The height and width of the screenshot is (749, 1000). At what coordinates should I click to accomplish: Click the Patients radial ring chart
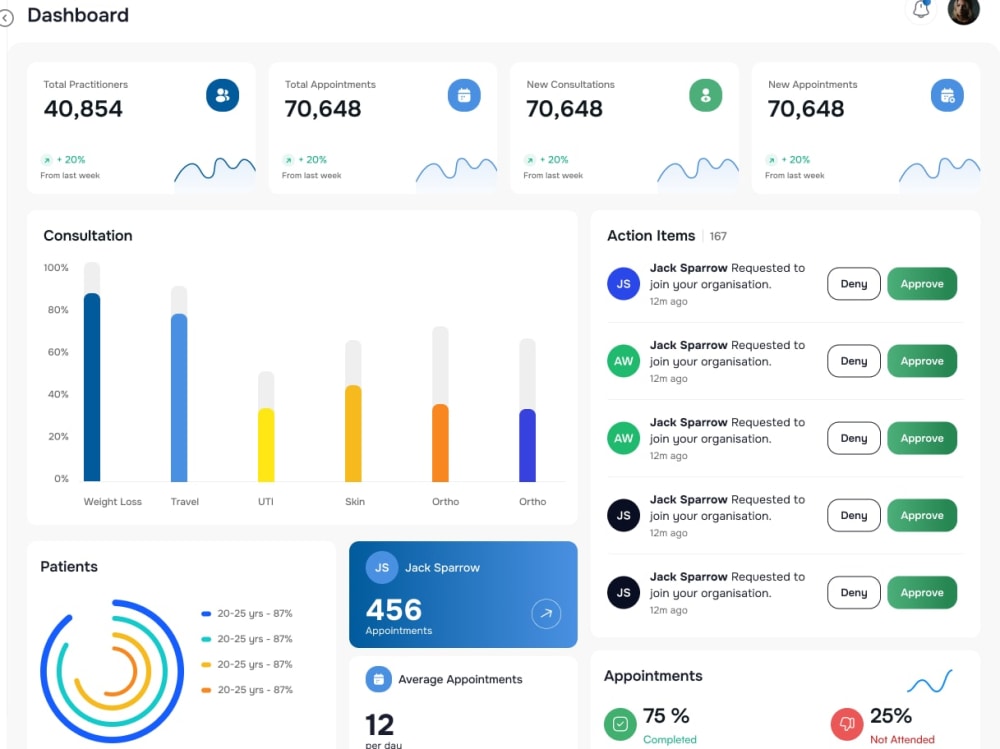(x=112, y=671)
